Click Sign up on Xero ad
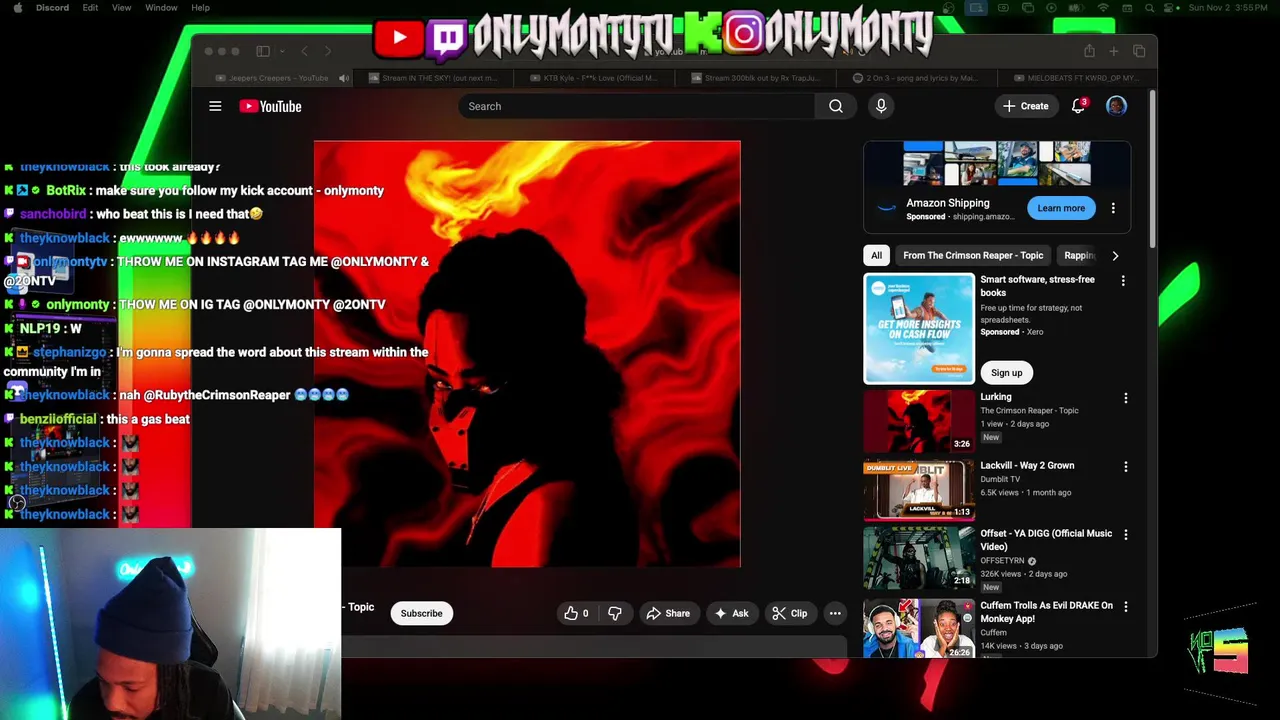The image size is (1280, 720). click(1006, 373)
